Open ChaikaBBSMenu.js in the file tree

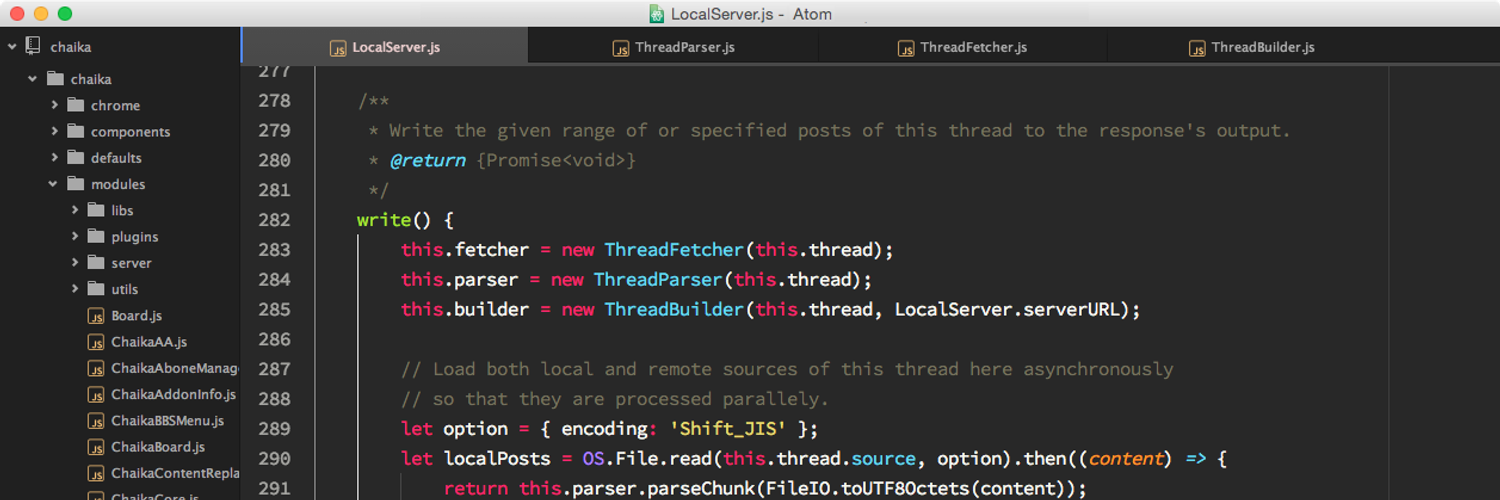[167, 421]
